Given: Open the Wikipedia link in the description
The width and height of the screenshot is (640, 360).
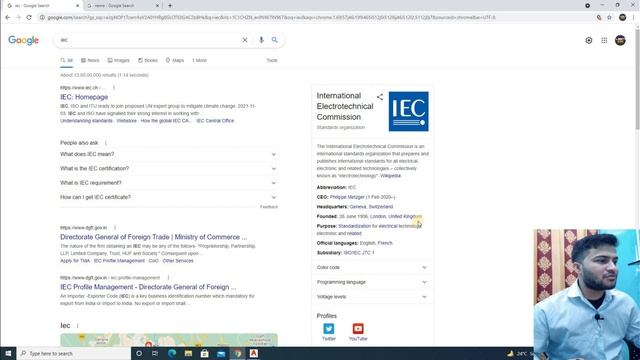Looking at the screenshot, I should tap(390, 176).
